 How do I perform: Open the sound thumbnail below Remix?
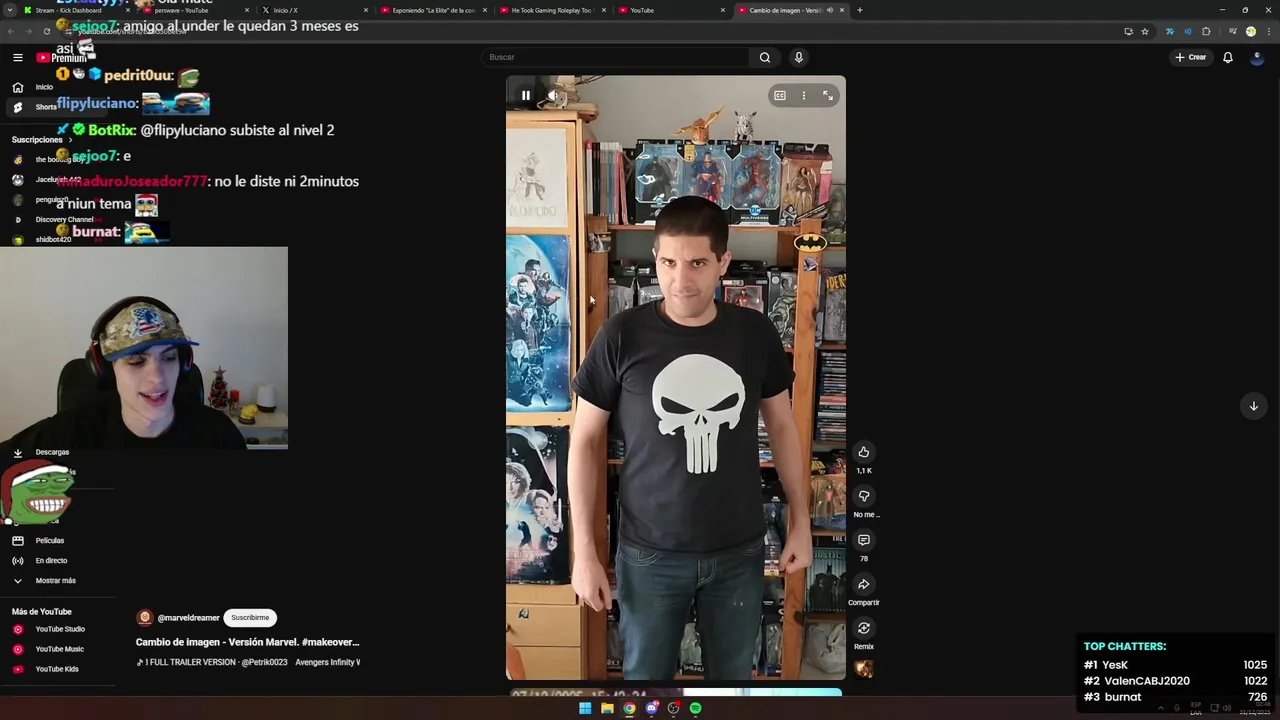[x=864, y=669]
